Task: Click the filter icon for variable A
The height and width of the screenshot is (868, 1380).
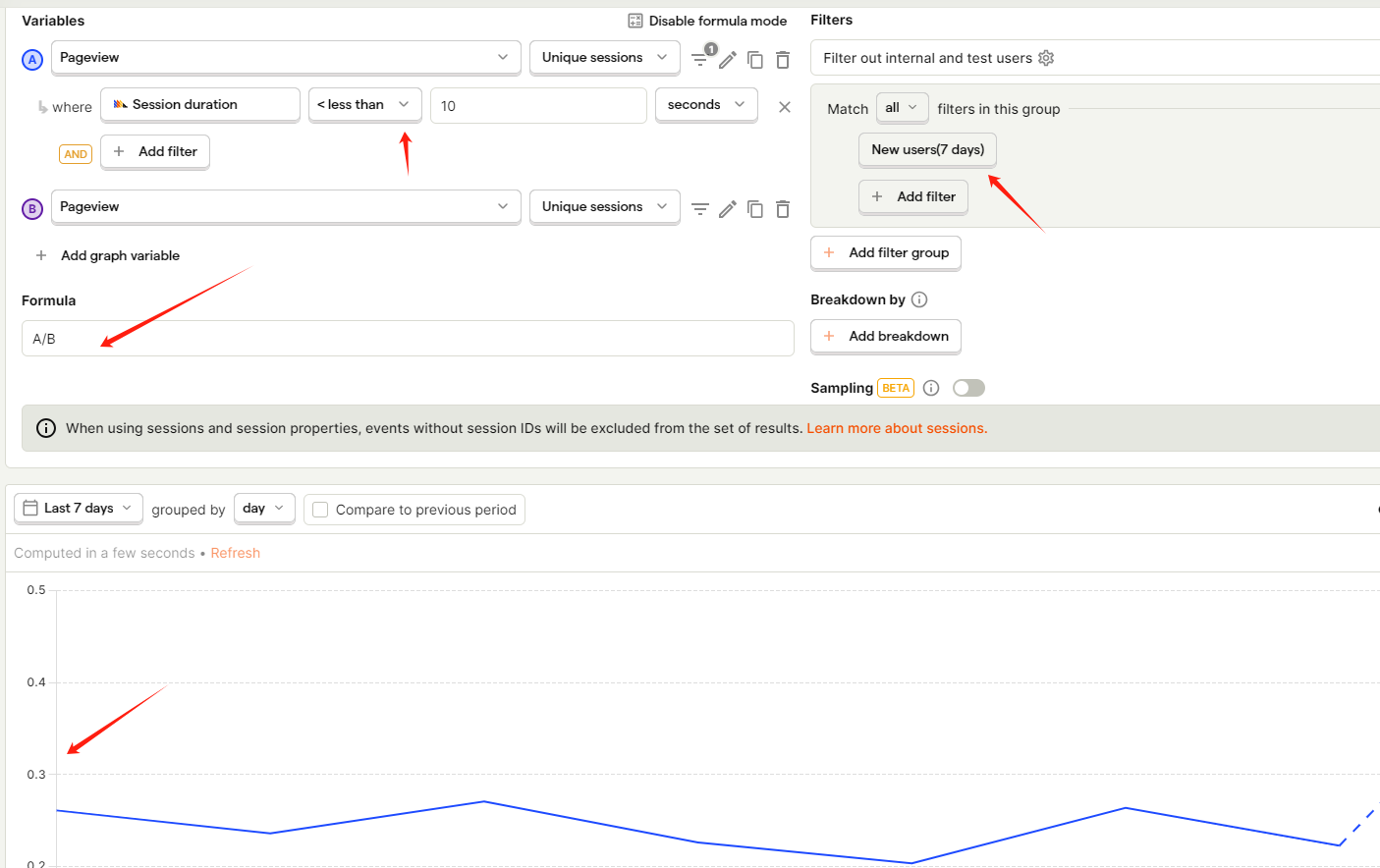Action: 699,59
